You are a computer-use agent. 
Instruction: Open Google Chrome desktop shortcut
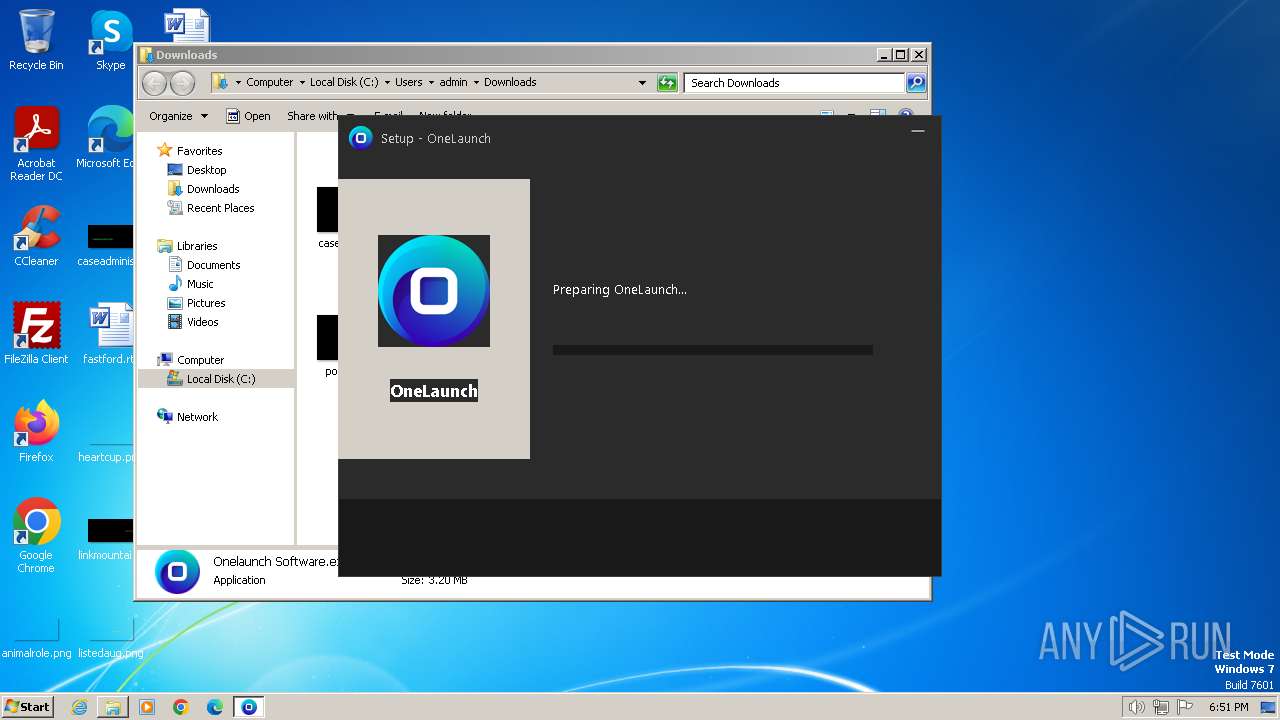36,536
